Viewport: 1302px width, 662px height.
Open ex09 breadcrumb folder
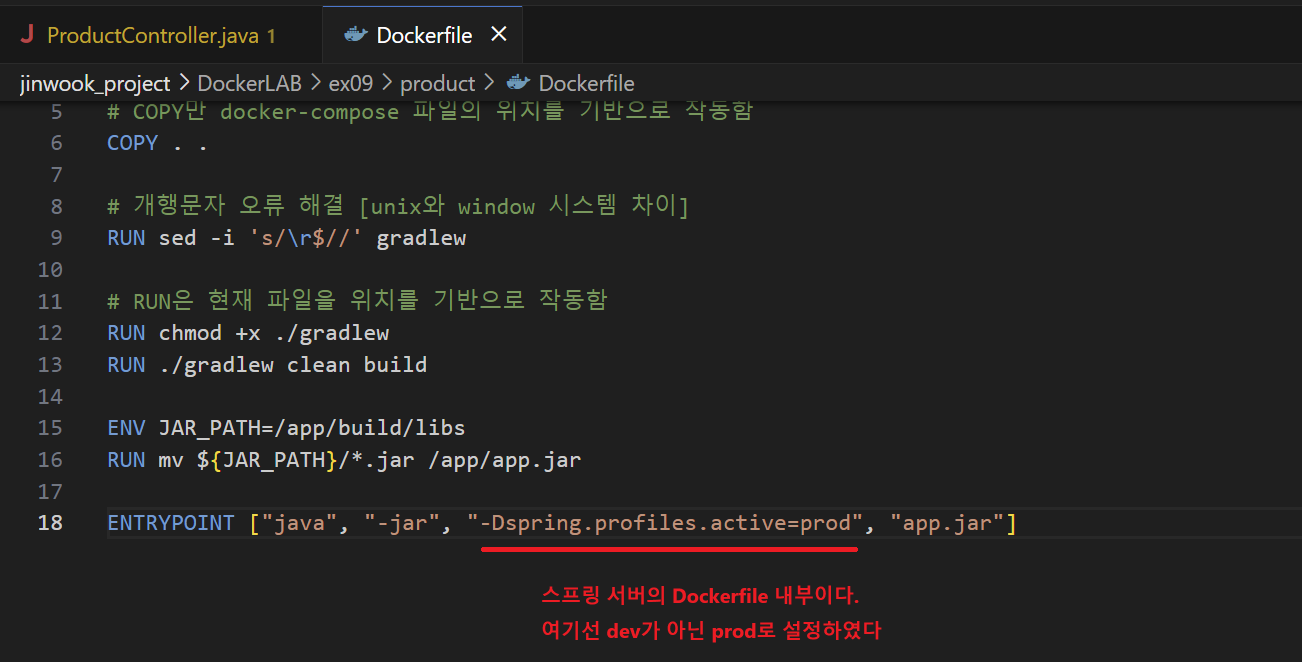(x=350, y=83)
